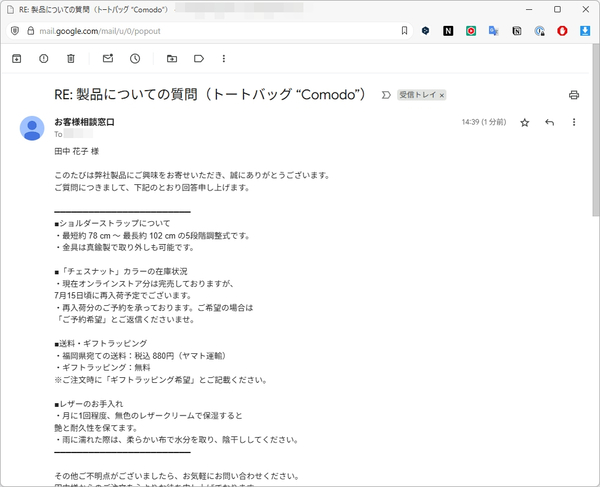The width and height of the screenshot is (600, 487).
Task: Click the line 最短約 78 cm ～ 最長約 102 cm
Action: click(x=153, y=236)
